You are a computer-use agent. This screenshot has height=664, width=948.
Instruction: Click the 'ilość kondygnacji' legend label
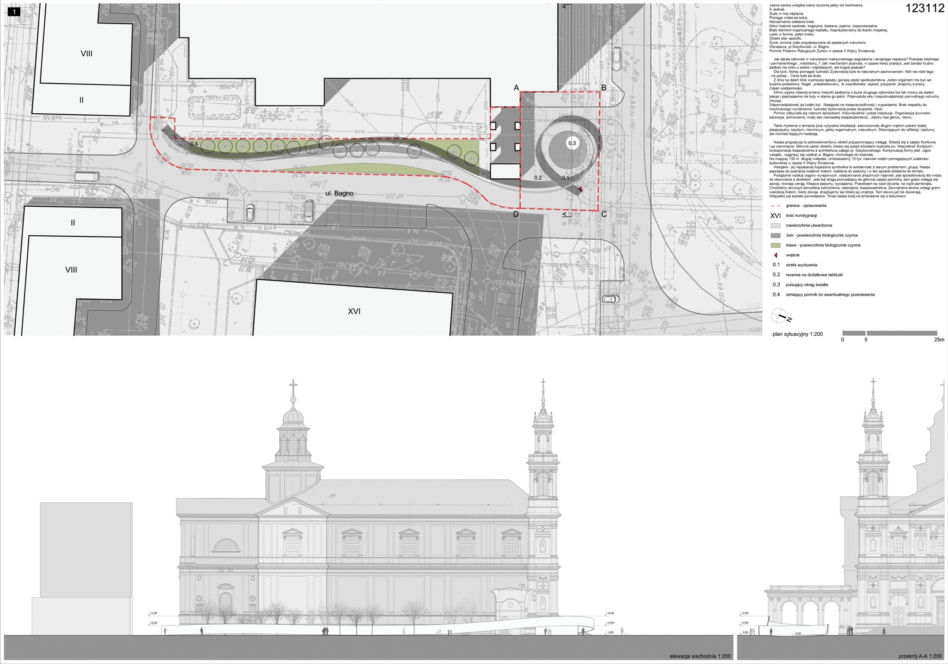(802, 216)
